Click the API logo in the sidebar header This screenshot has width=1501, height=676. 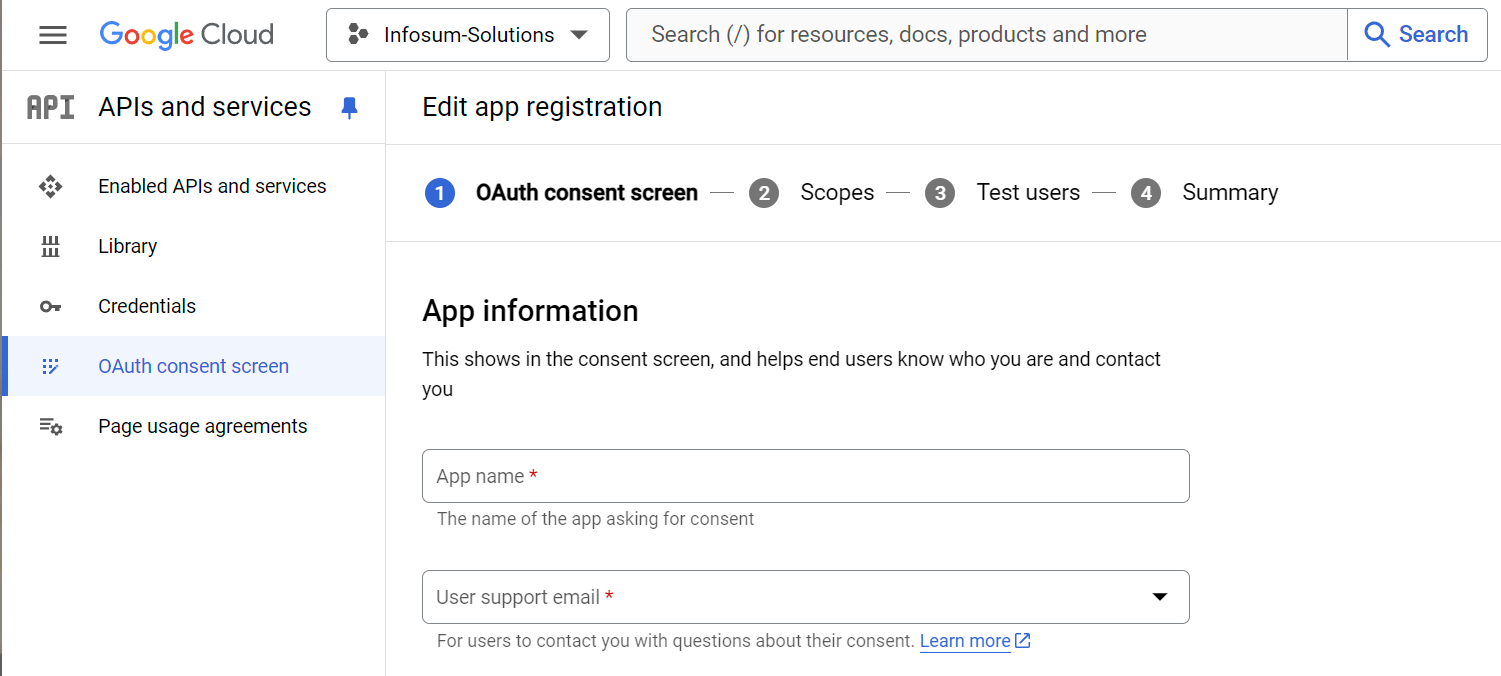[x=50, y=106]
